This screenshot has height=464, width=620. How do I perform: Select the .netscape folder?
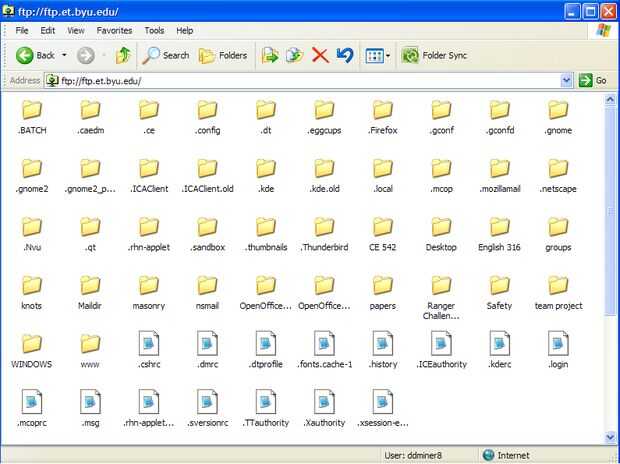[558, 176]
